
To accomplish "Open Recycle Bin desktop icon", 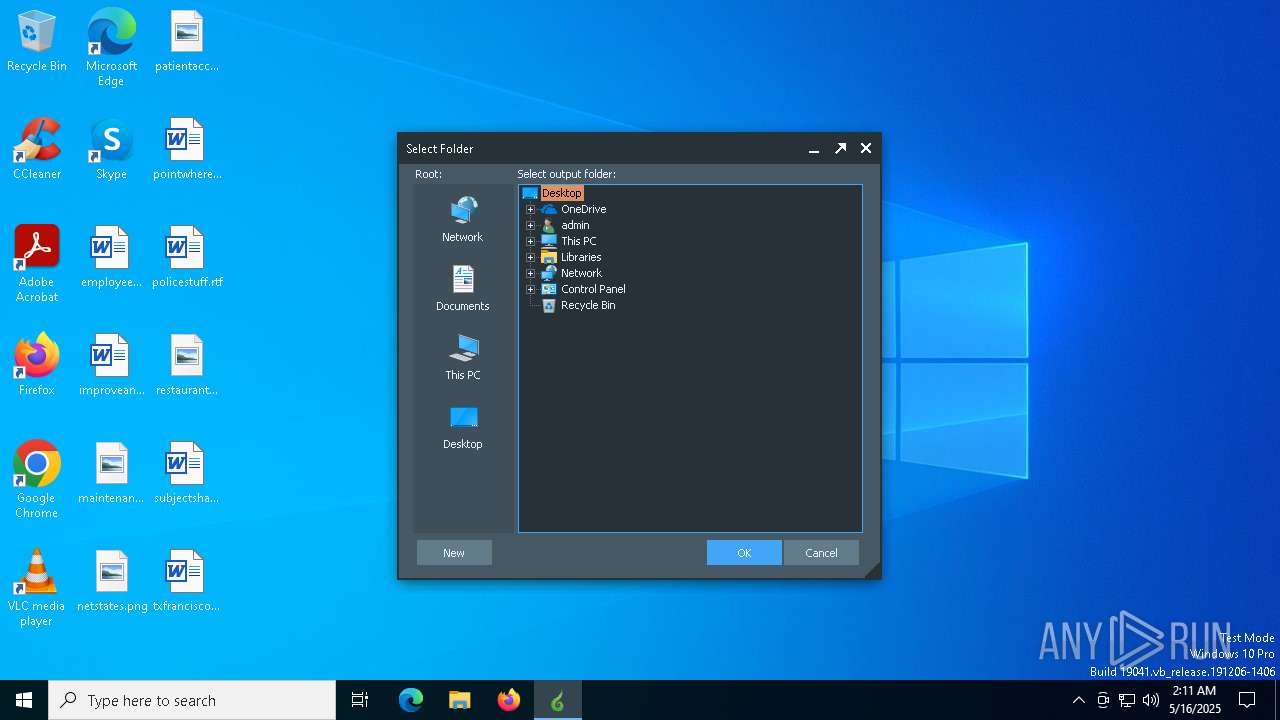I will (x=37, y=42).
